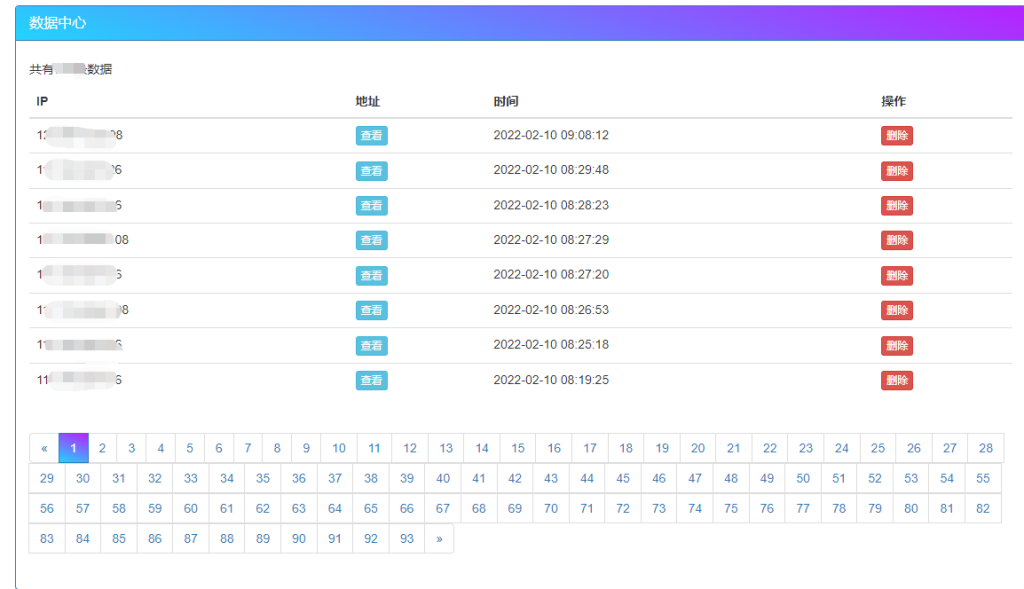This screenshot has width=1024, height=589.
Task: Click 查看 button for 08:26:53 row
Action: coord(372,310)
